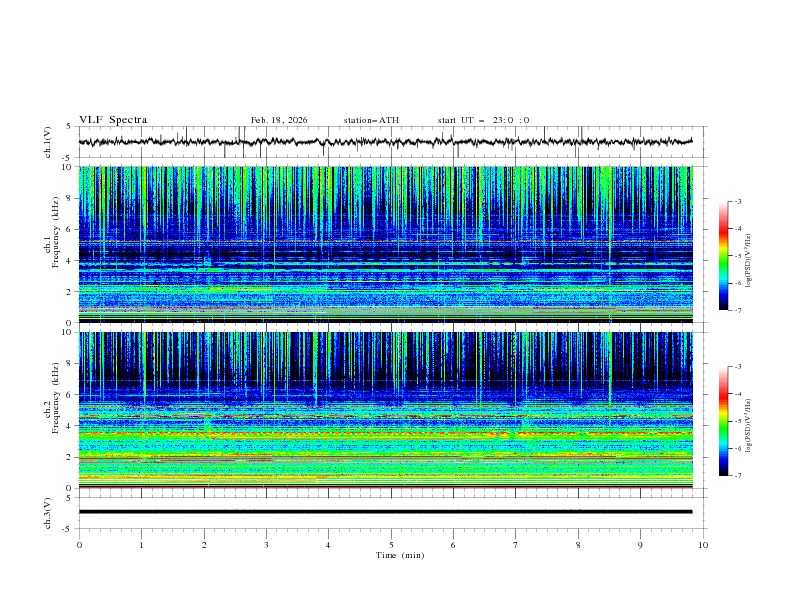Click the "2" kHz tick of ch.2 spectrogram
The image size is (792, 612).
coord(71,457)
